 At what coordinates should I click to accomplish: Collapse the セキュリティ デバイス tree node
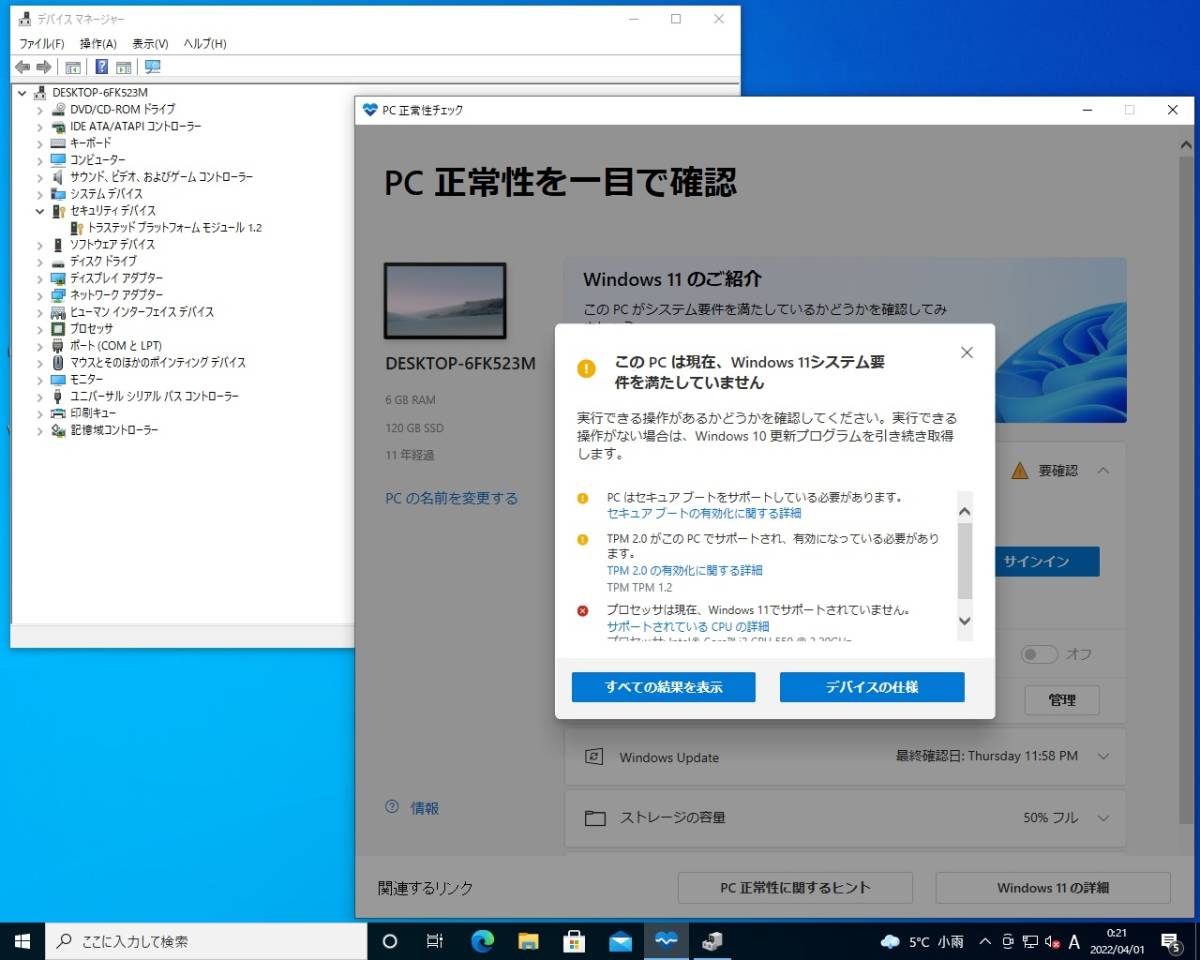click(40, 211)
